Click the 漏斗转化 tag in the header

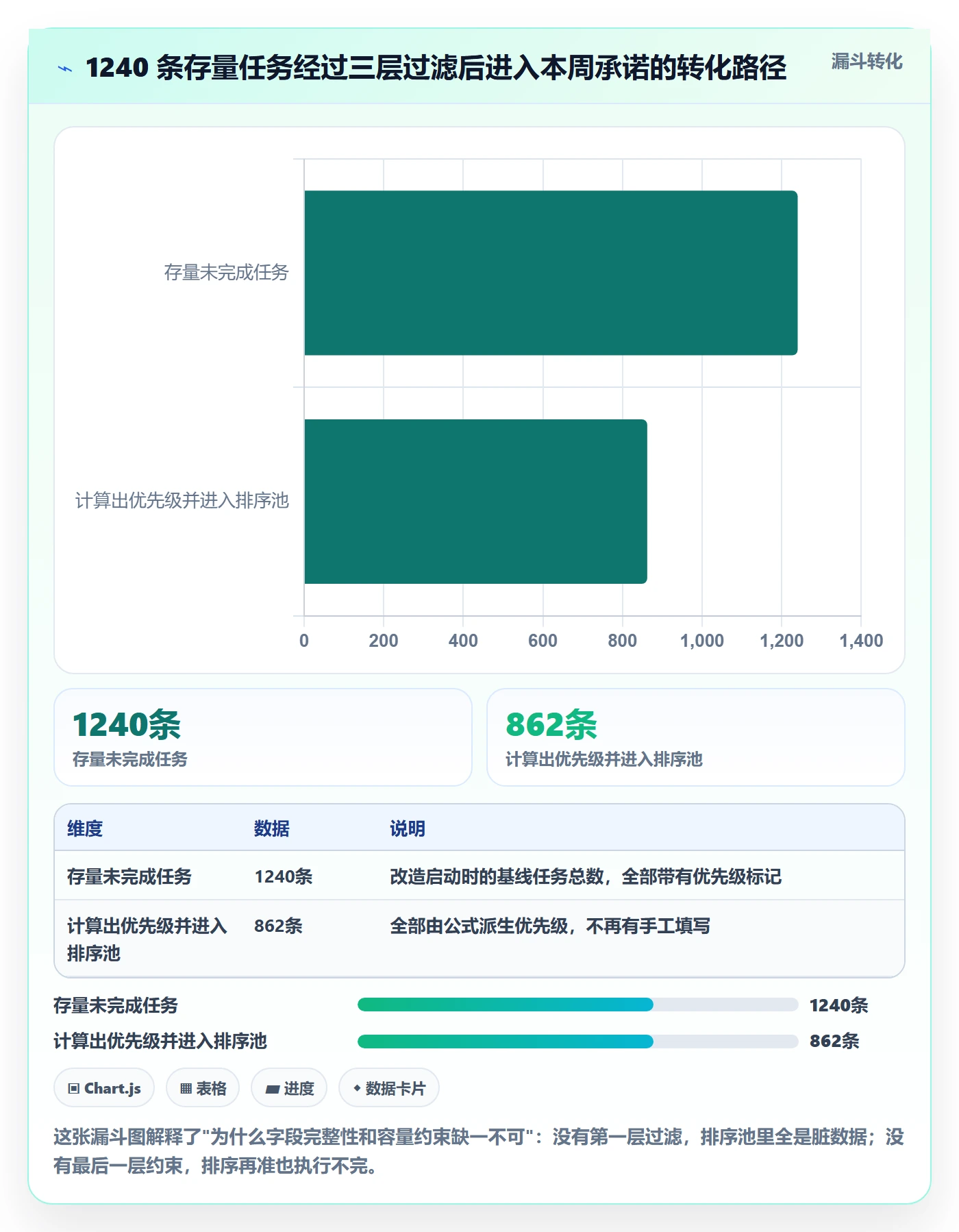[867, 62]
